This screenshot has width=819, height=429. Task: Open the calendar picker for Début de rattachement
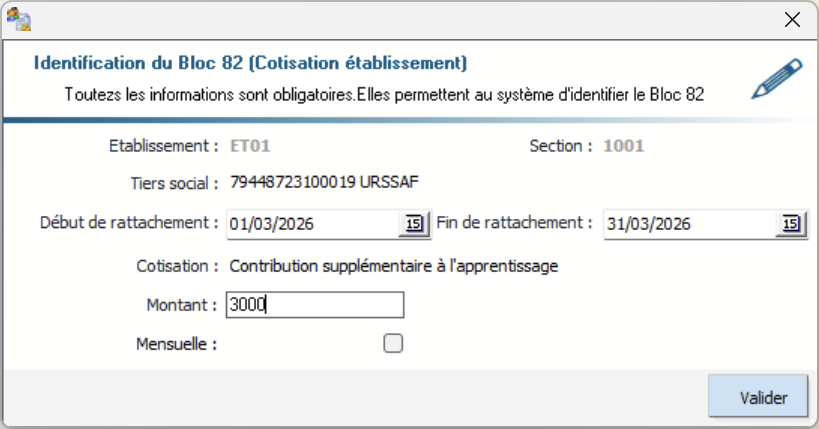pos(413,224)
